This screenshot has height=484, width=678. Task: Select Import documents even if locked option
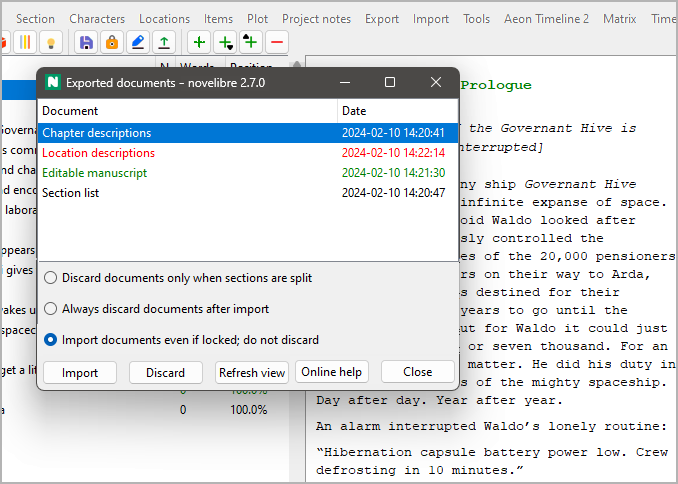(182, 340)
